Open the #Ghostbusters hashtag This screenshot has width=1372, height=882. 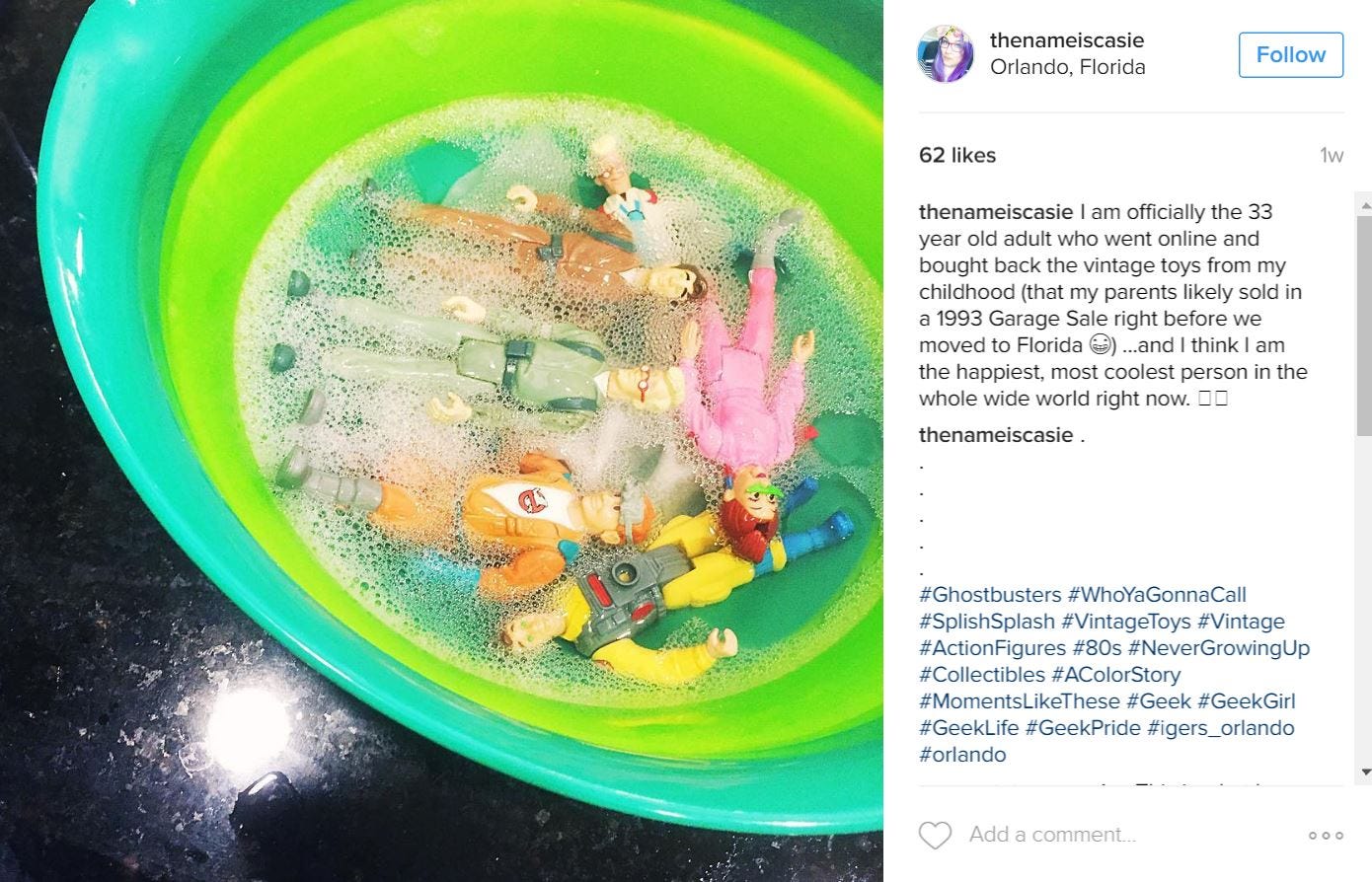tap(990, 595)
